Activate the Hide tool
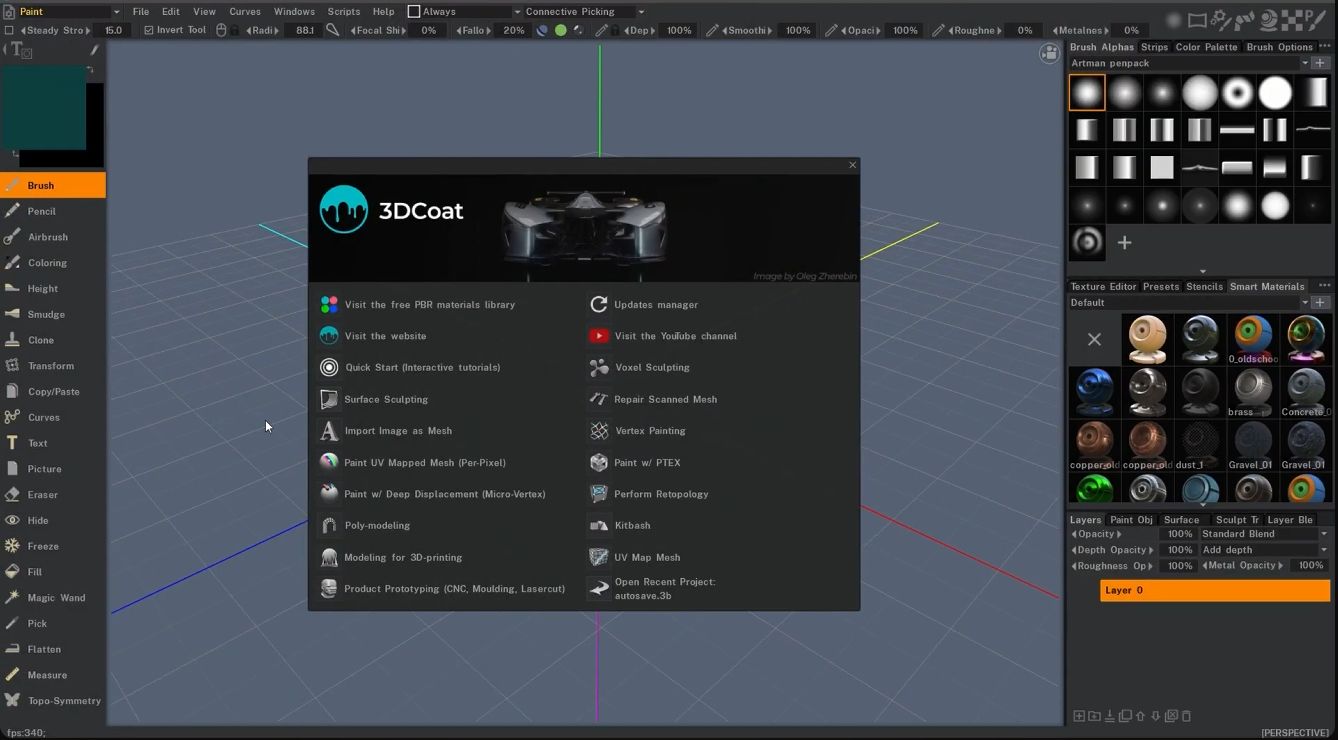The image size is (1338, 740). [x=52, y=520]
